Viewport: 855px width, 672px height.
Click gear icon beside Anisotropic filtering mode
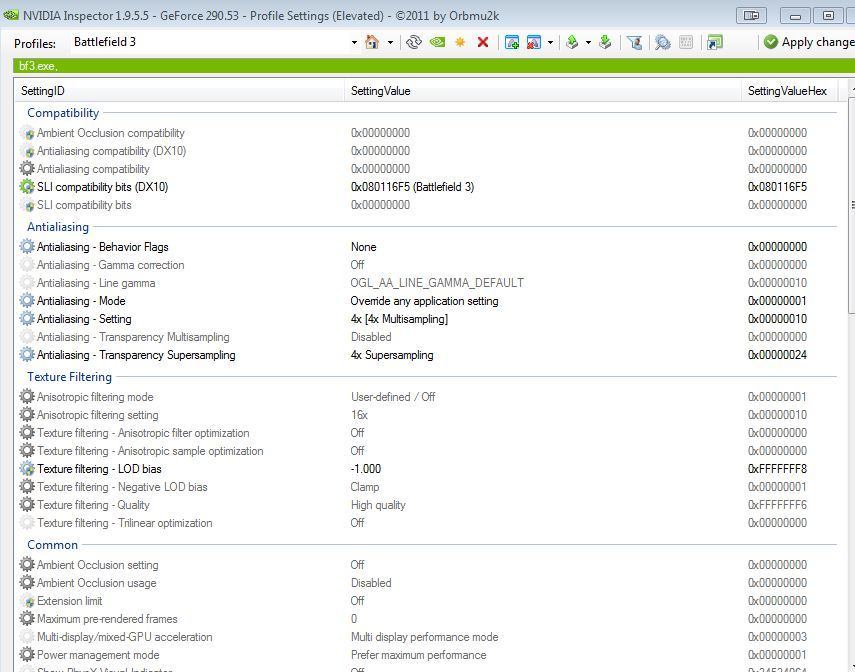pyautogui.click(x=27, y=397)
